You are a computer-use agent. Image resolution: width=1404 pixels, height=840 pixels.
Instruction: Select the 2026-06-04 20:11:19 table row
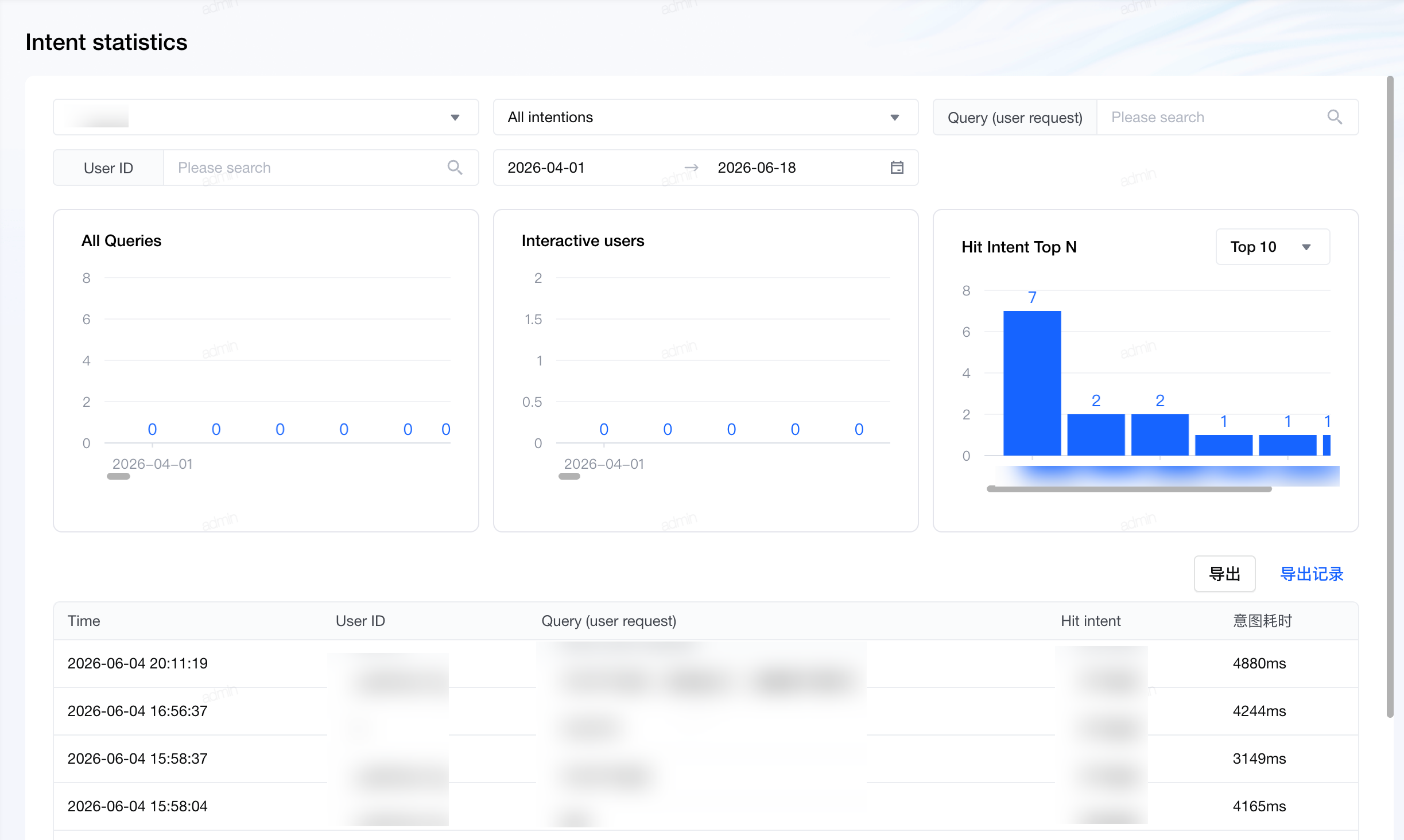(705, 663)
